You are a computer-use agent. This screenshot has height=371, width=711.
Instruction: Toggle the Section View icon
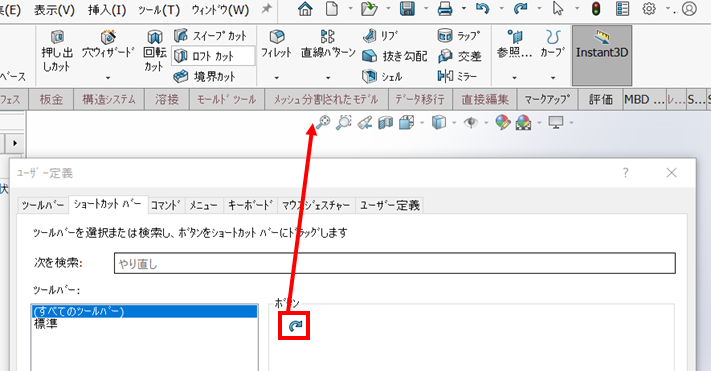385,122
